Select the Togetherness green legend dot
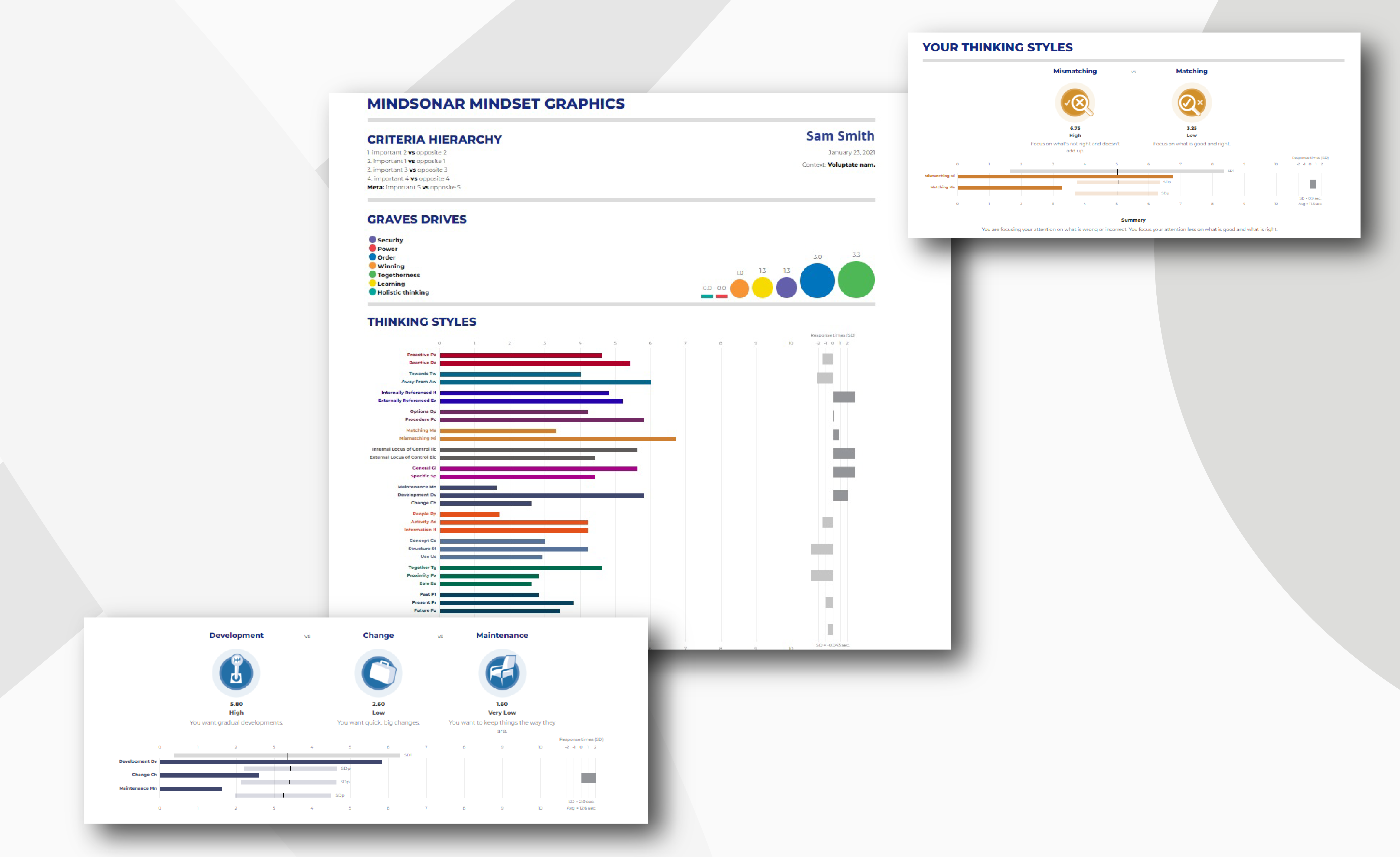Image resolution: width=1400 pixels, height=857 pixels. [x=373, y=275]
